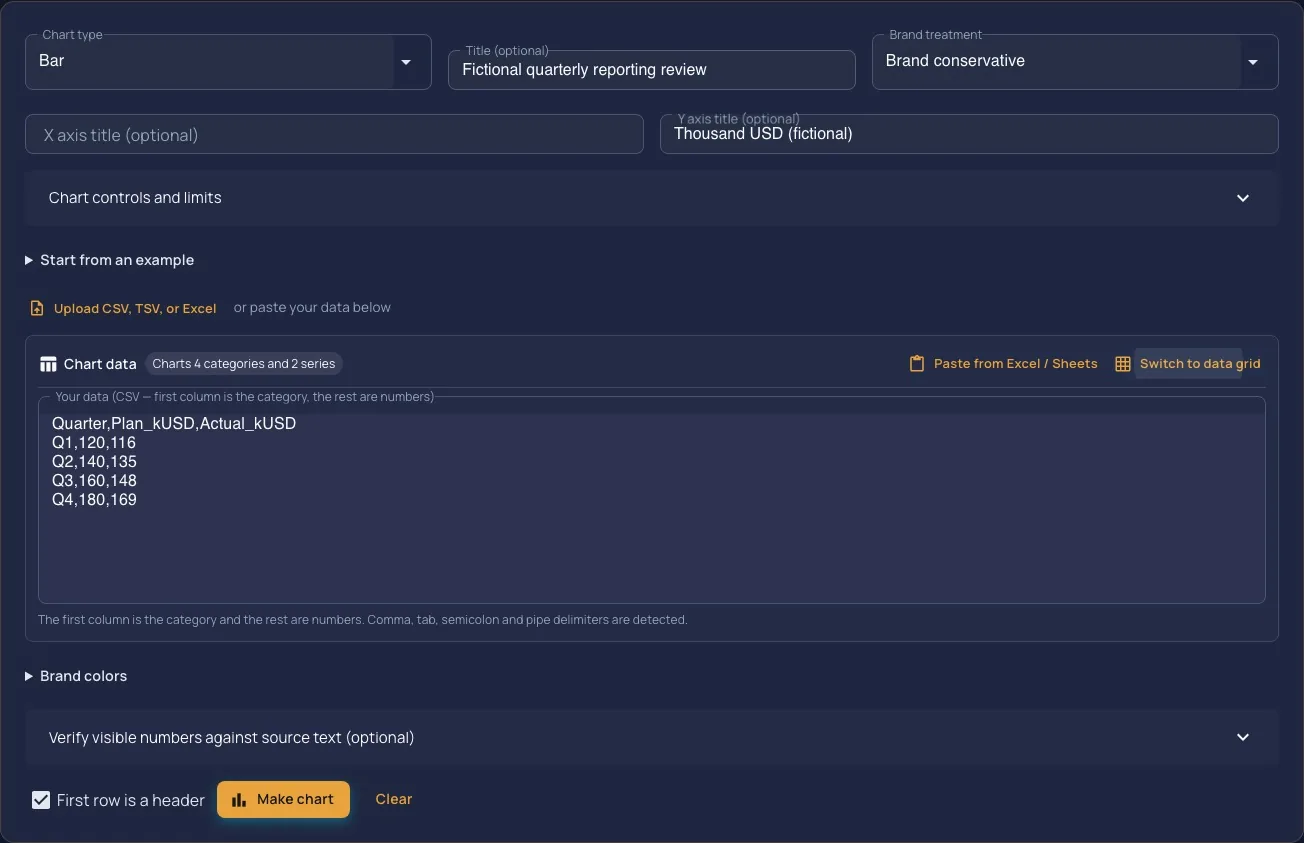Screen dimensions: 1304x843
Task: Click Paste from Excel / Sheets
Action: point(1003,364)
